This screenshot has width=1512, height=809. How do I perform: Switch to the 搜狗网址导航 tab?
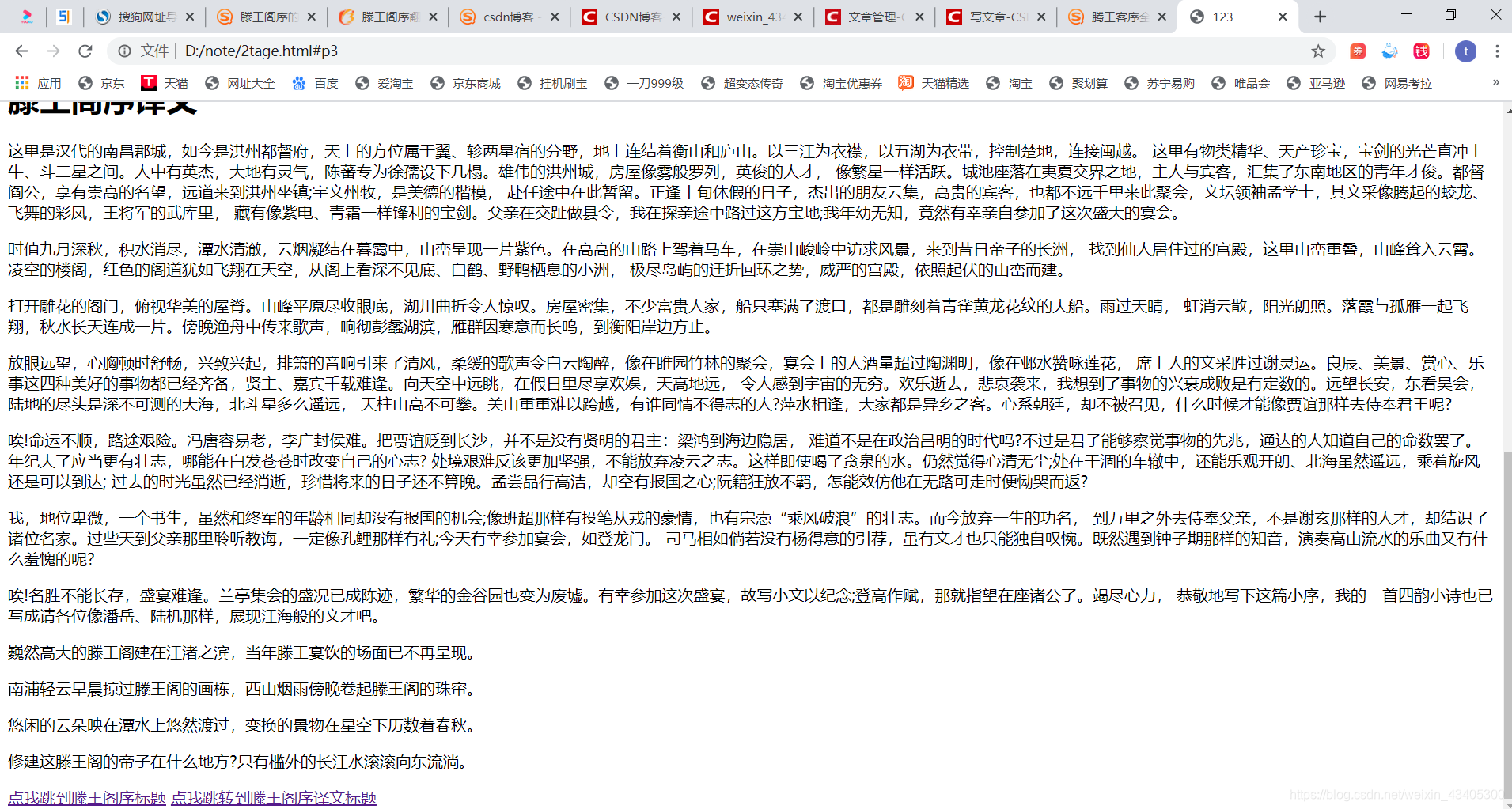point(145,17)
